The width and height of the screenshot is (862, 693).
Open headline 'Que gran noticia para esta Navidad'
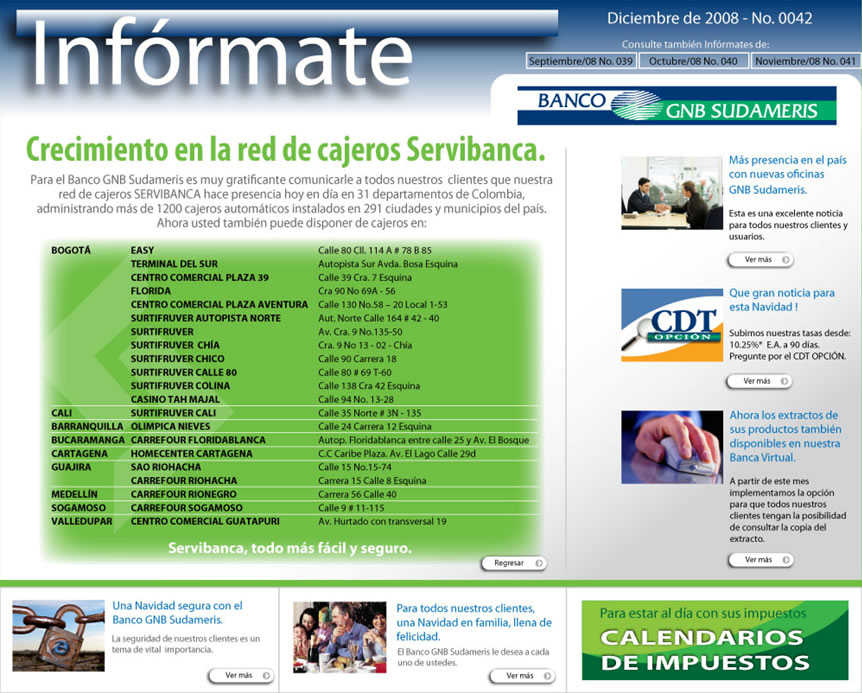pos(782,300)
